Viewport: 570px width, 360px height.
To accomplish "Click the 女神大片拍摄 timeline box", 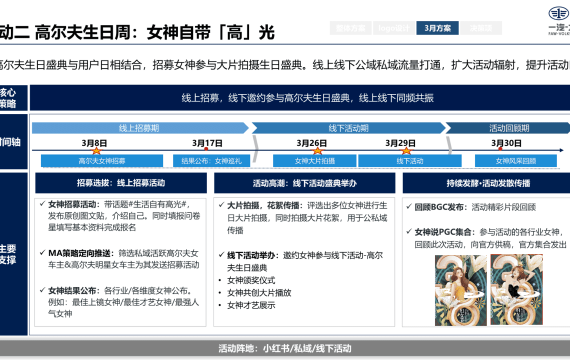I will coord(314,161).
